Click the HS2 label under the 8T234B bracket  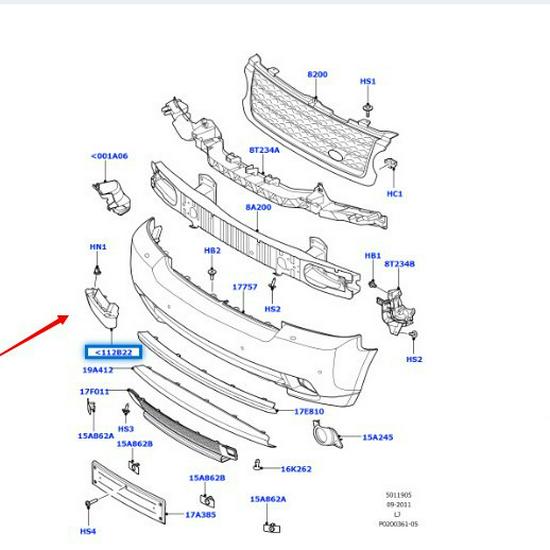414,360
